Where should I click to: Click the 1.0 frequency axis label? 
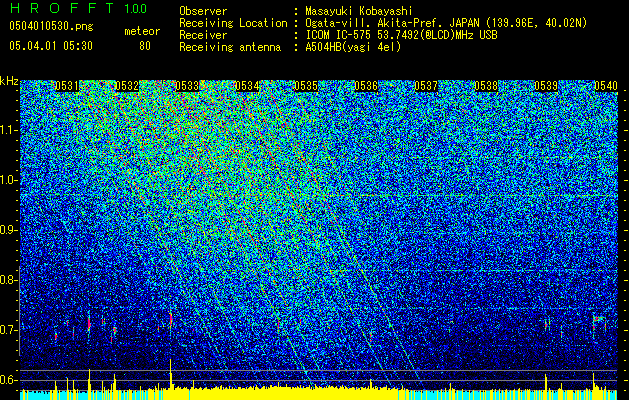(x=9, y=181)
